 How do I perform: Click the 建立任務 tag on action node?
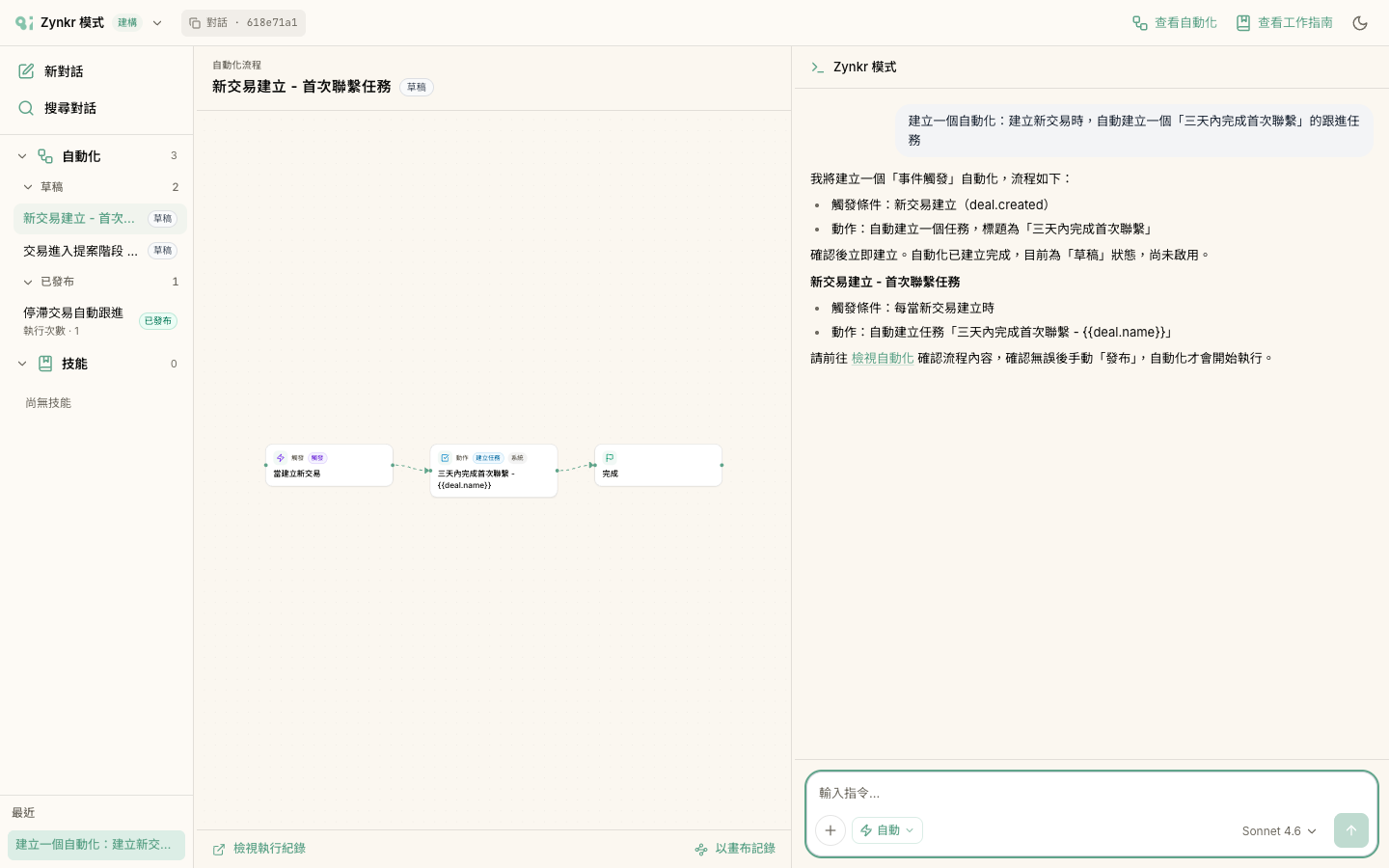(x=488, y=458)
